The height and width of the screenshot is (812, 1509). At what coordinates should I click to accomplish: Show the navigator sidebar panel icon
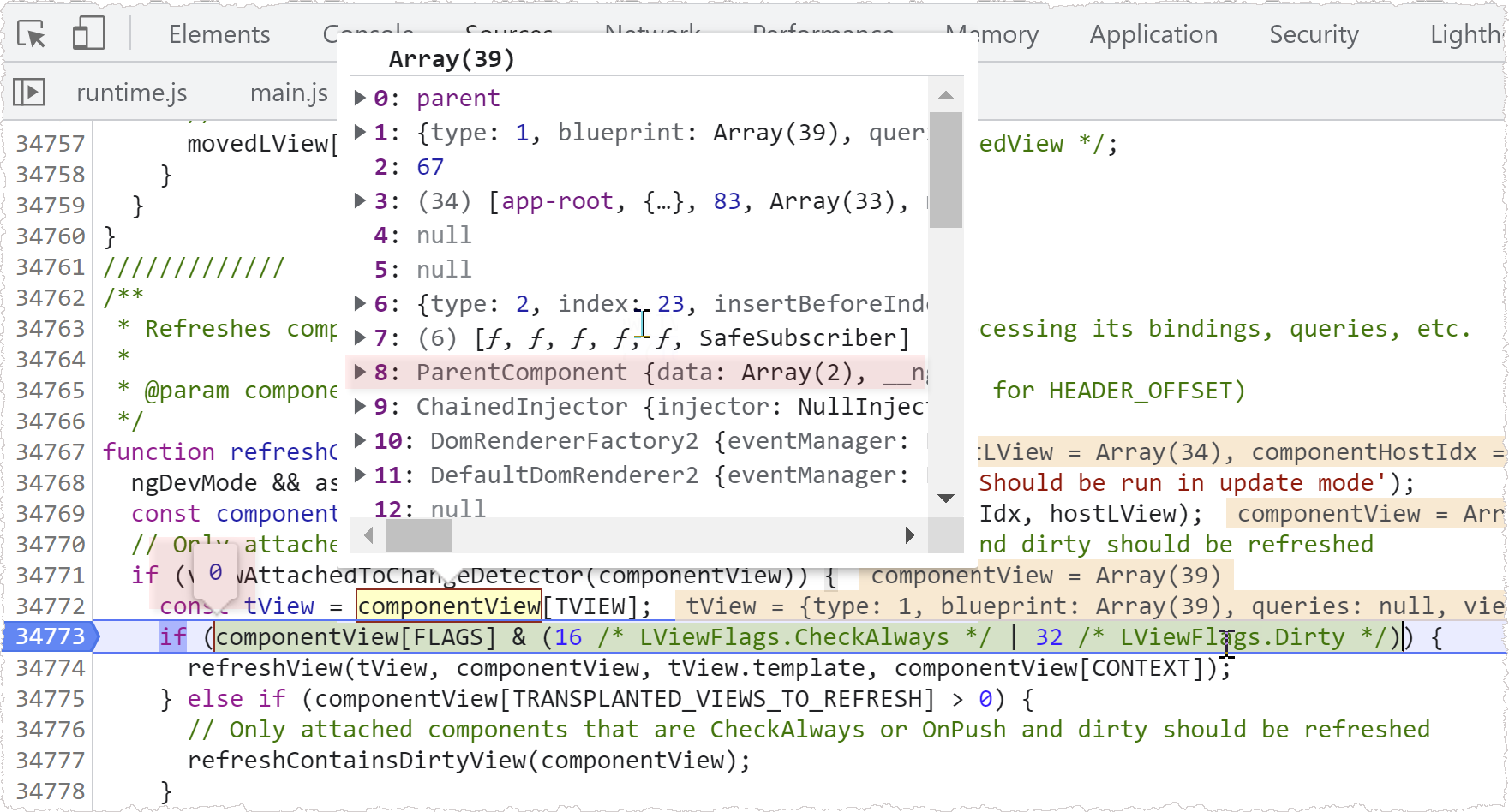pos(29,92)
